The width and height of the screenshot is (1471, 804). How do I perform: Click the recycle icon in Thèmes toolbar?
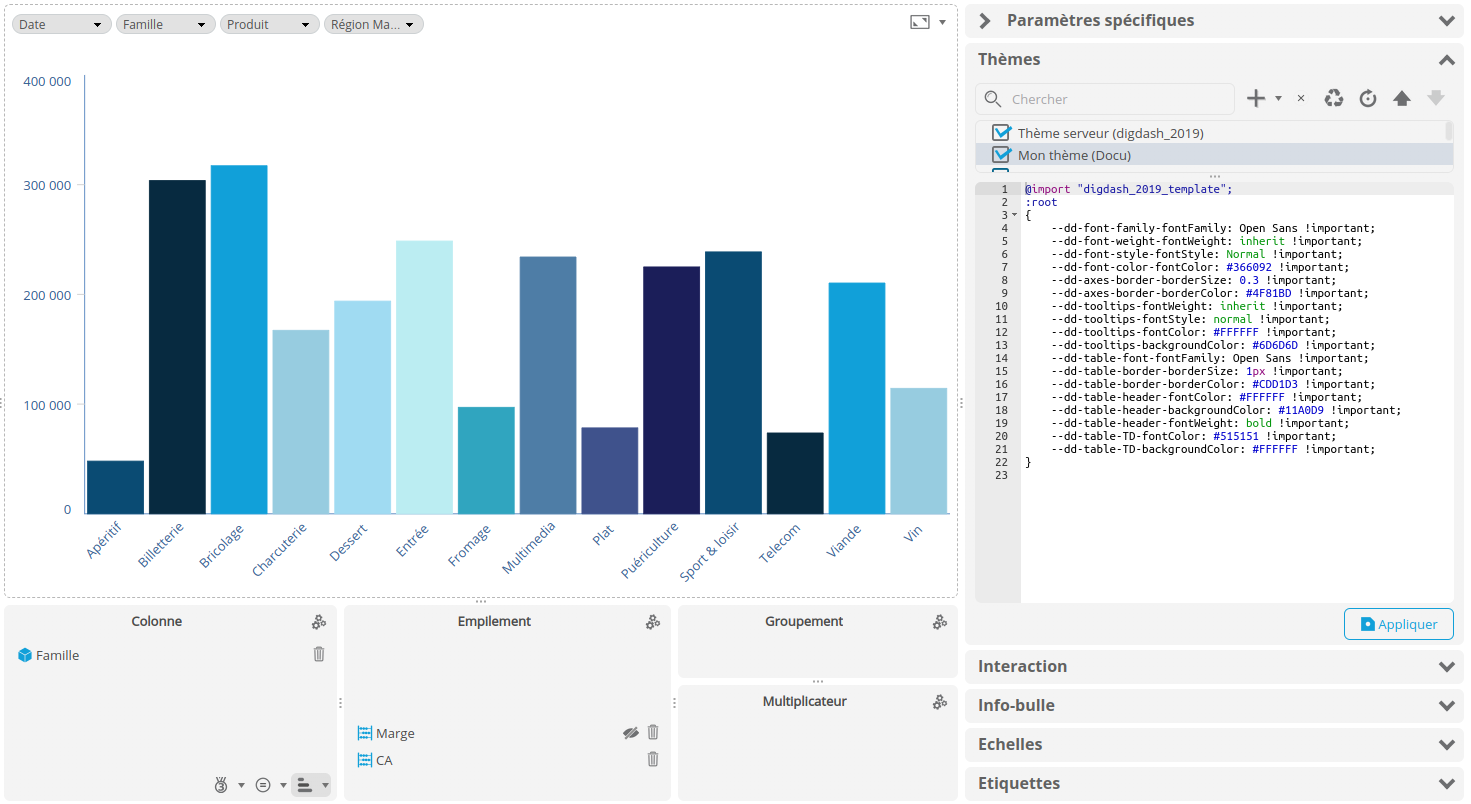[1334, 98]
